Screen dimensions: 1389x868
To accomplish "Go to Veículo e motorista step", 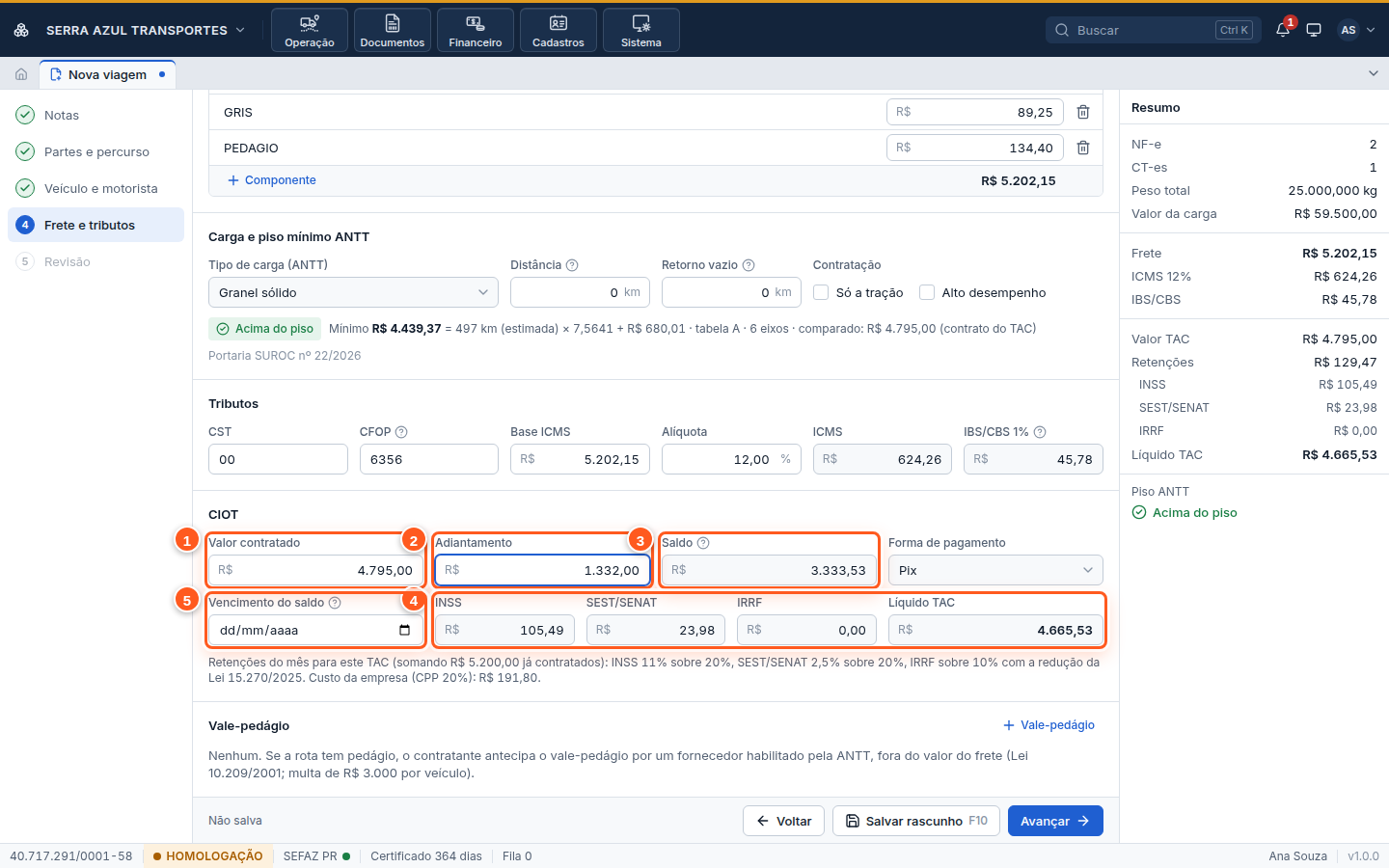I will coord(95,188).
